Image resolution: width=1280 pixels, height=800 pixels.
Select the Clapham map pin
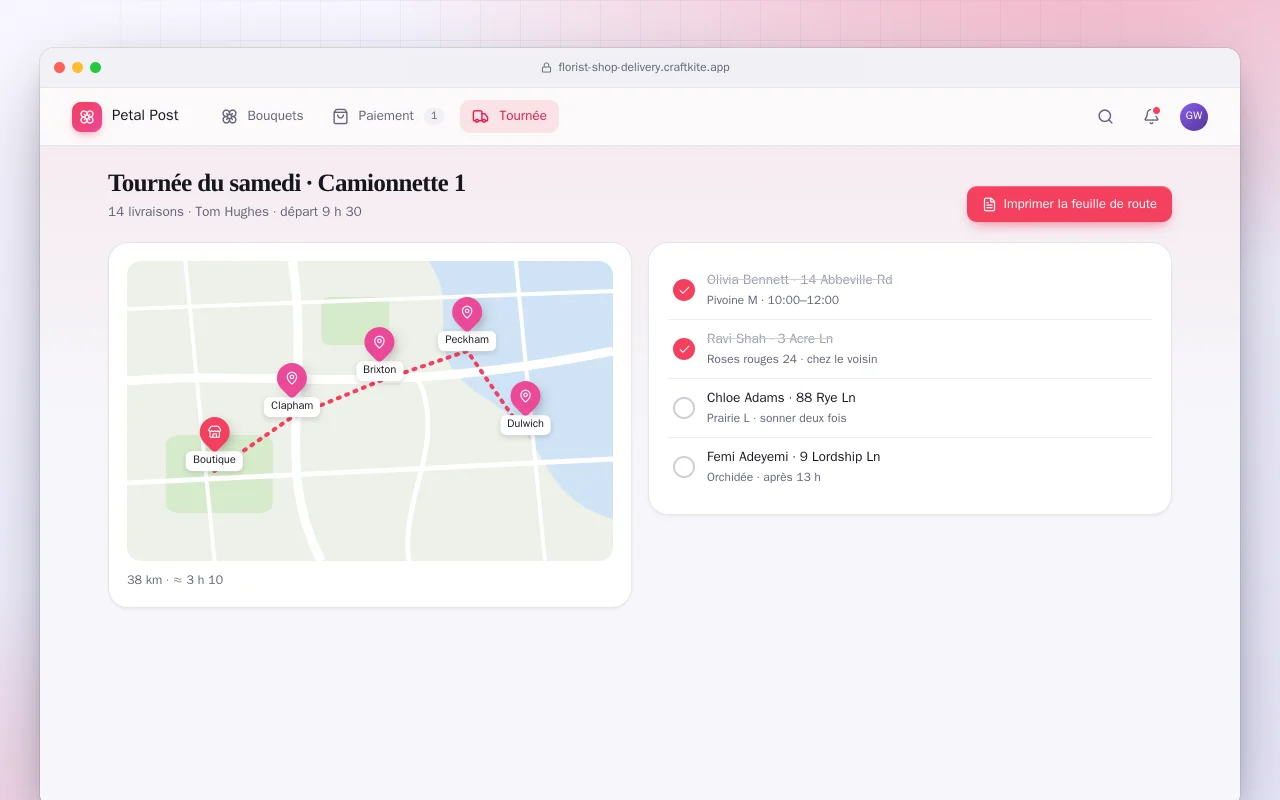pos(292,379)
